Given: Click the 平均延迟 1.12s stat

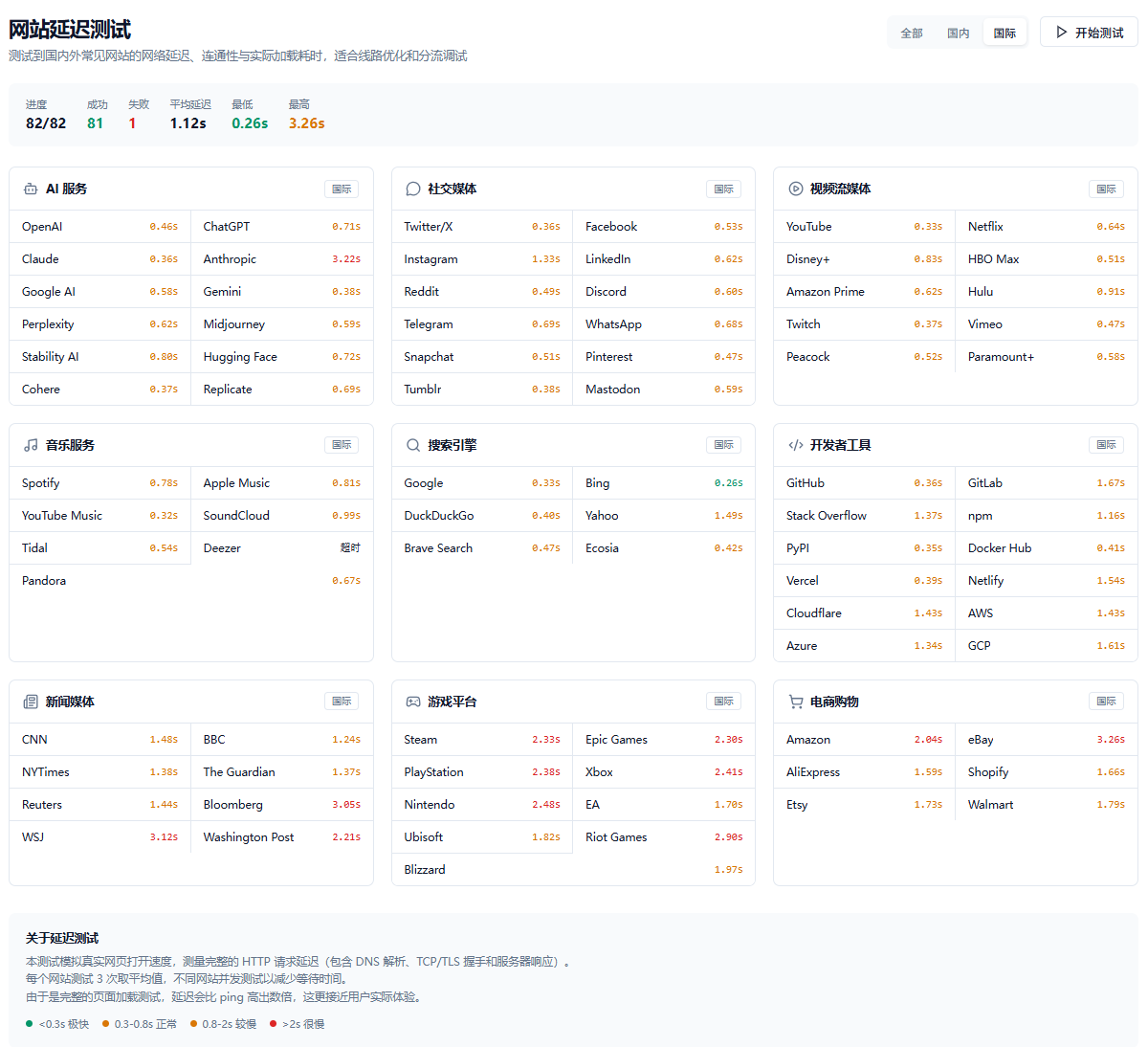Looking at the screenshot, I should click(190, 115).
